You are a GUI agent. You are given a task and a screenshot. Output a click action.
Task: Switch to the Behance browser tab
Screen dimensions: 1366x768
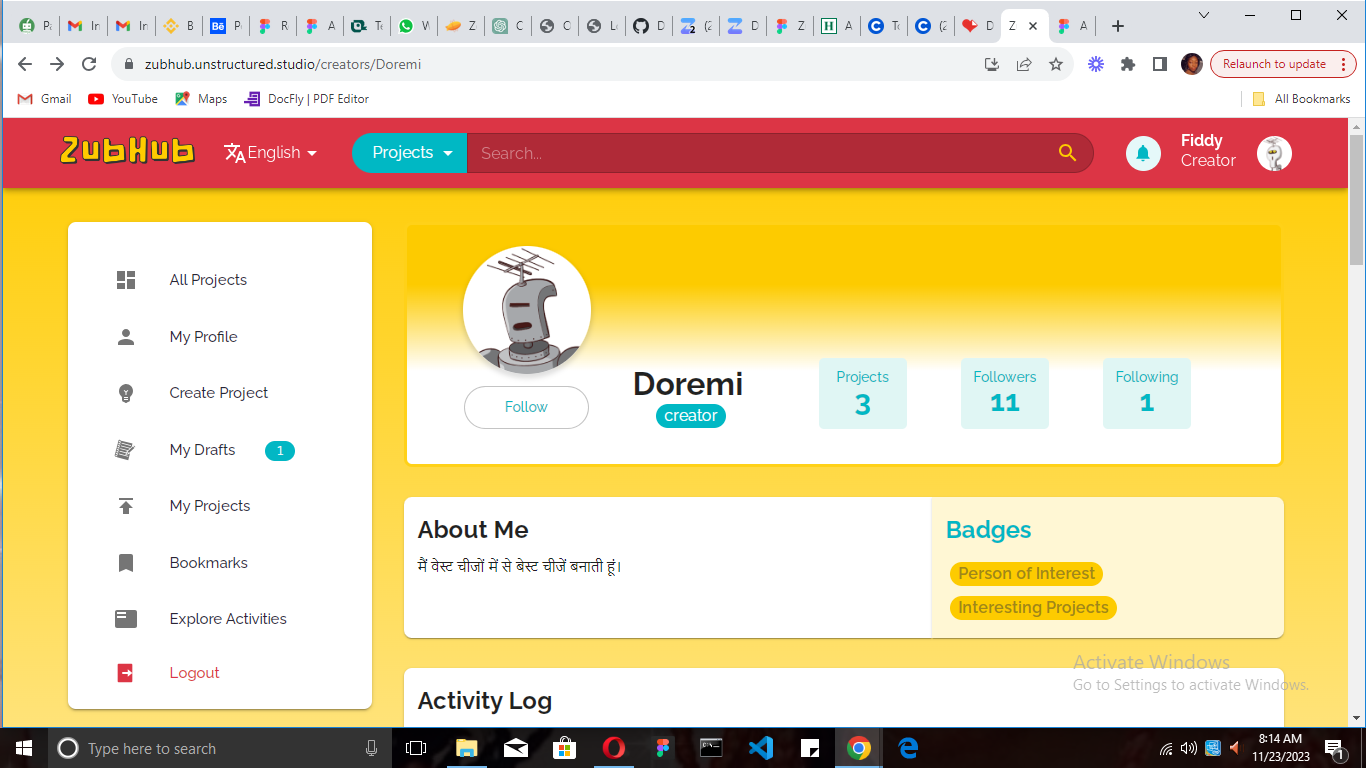click(x=224, y=27)
